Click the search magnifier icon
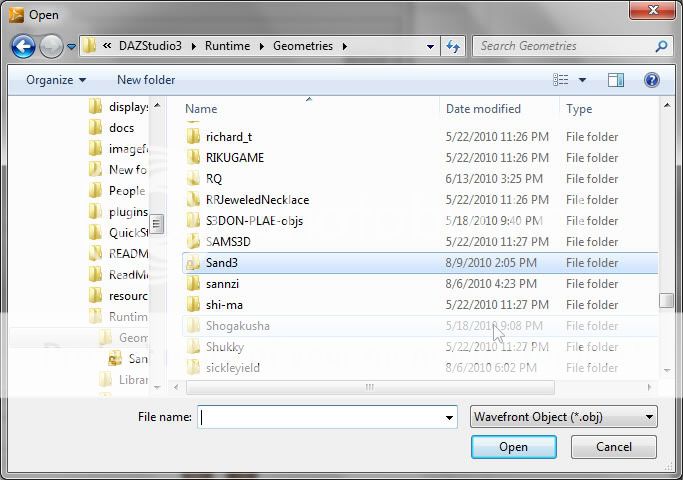 click(x=661, y=46)
